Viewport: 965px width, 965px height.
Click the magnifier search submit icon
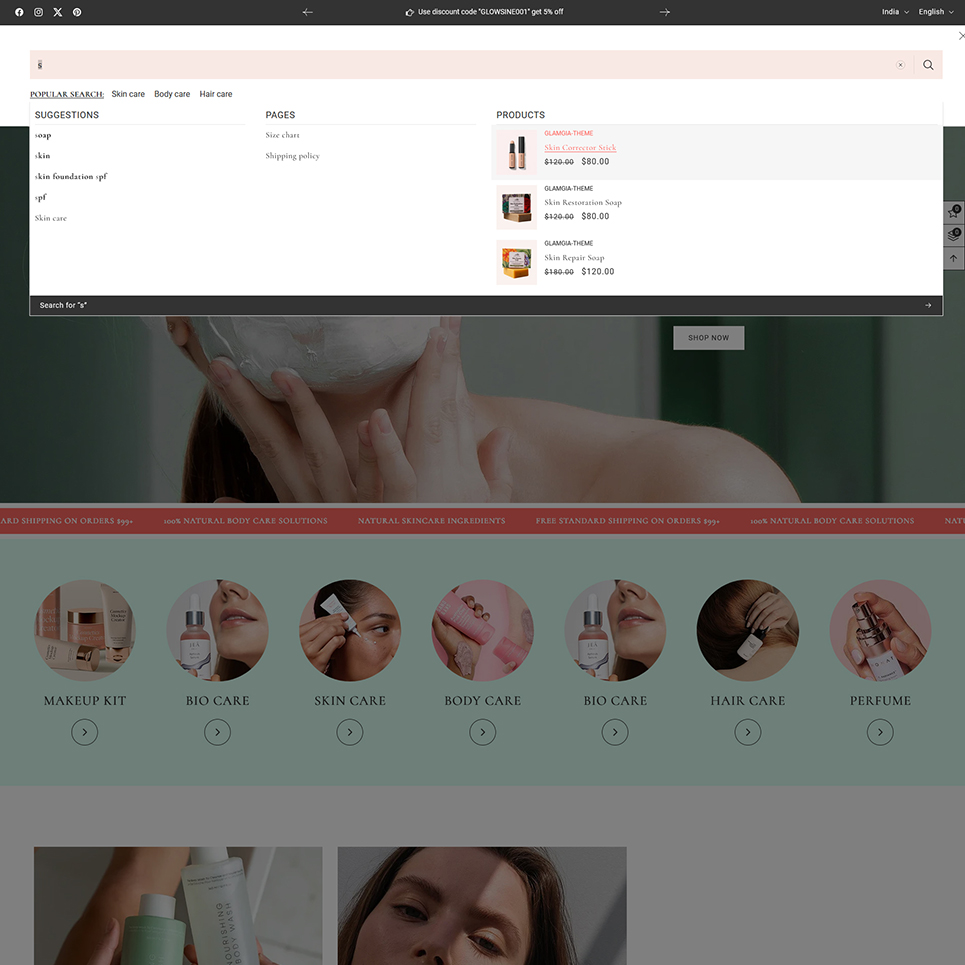pos(928,65)
